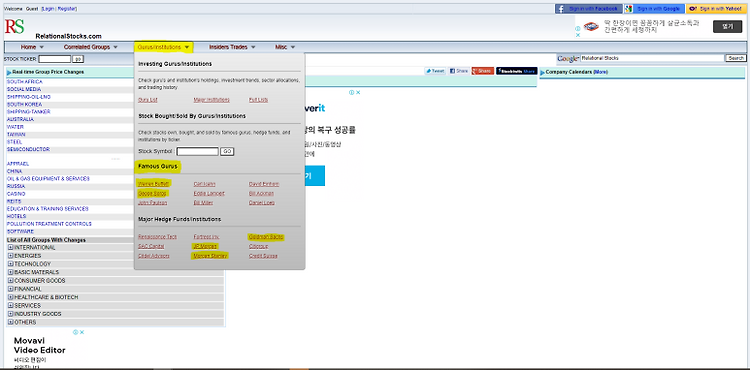
Task: Open the SOCIAL MEDIA group
Action: (x=24, y=89)
